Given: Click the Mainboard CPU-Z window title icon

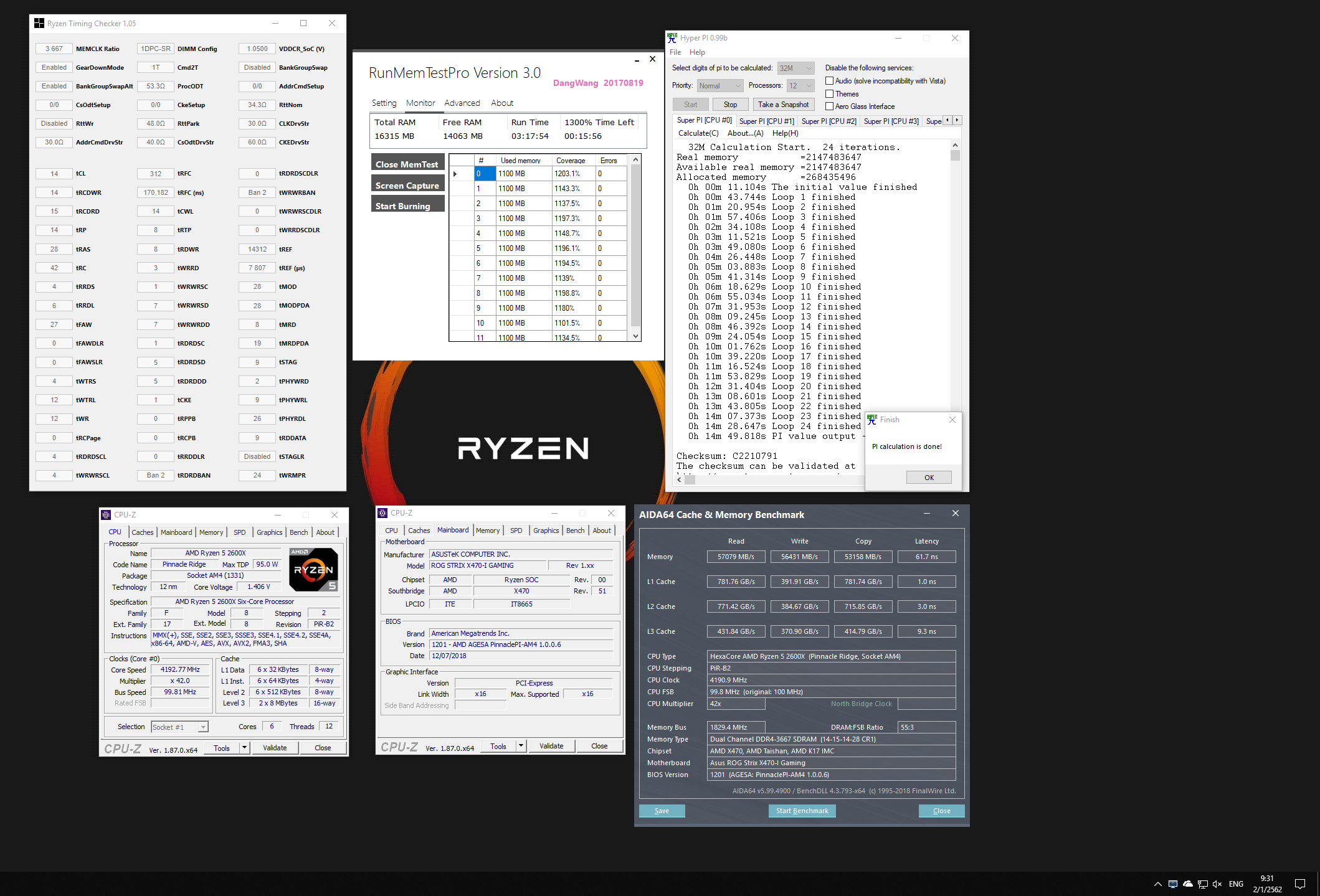Looking at the screenshot, I should [x=383, y=513].
